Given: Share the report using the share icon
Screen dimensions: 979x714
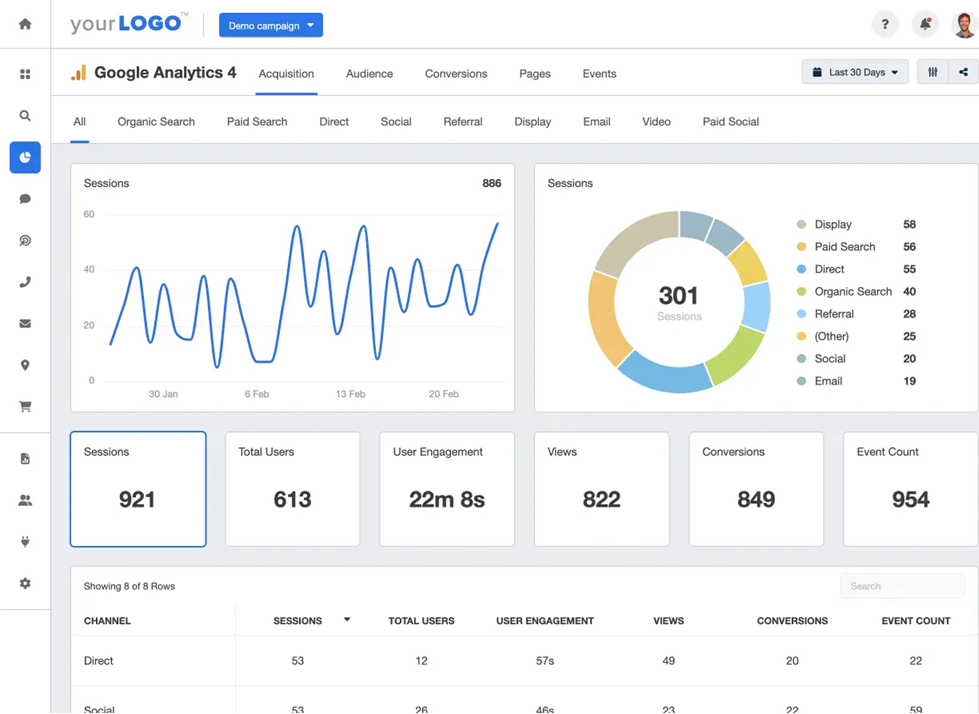Looking at the screenshot, I should (x=962, y=71).
